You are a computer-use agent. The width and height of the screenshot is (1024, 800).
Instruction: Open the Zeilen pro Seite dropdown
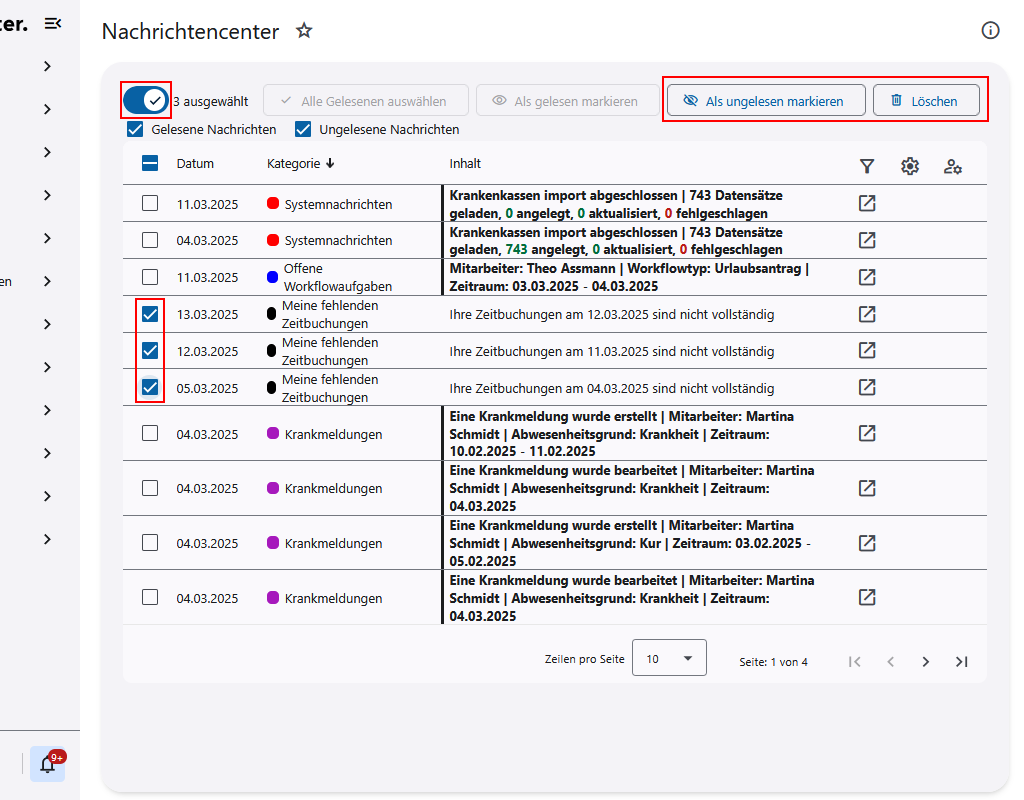(669, 658)
